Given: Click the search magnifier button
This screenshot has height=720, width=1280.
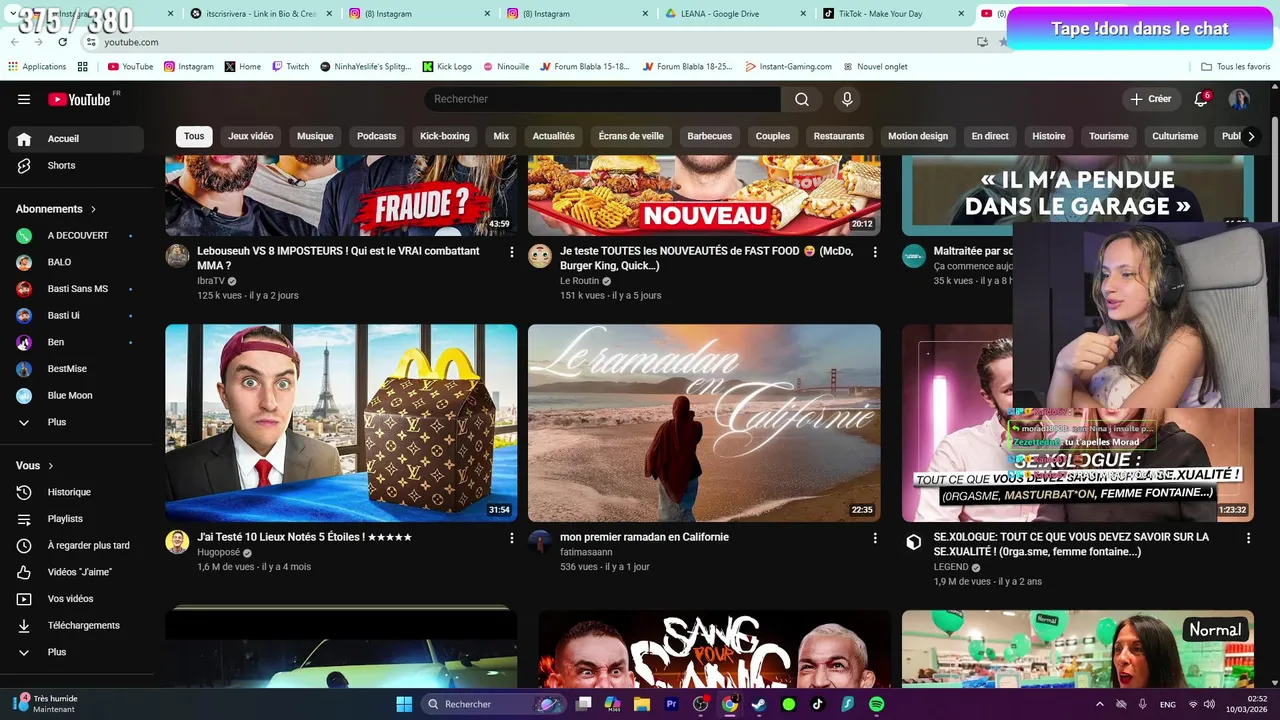Looking at the screenshot, I should (802, 99).
